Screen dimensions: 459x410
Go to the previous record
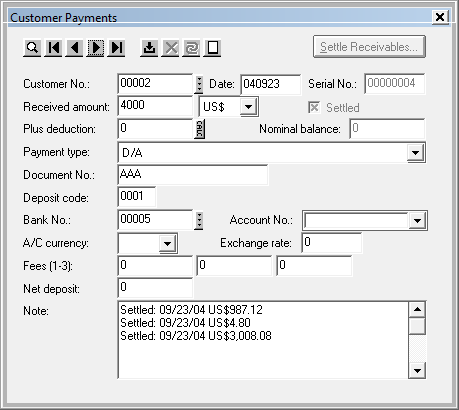click(74, 48)
